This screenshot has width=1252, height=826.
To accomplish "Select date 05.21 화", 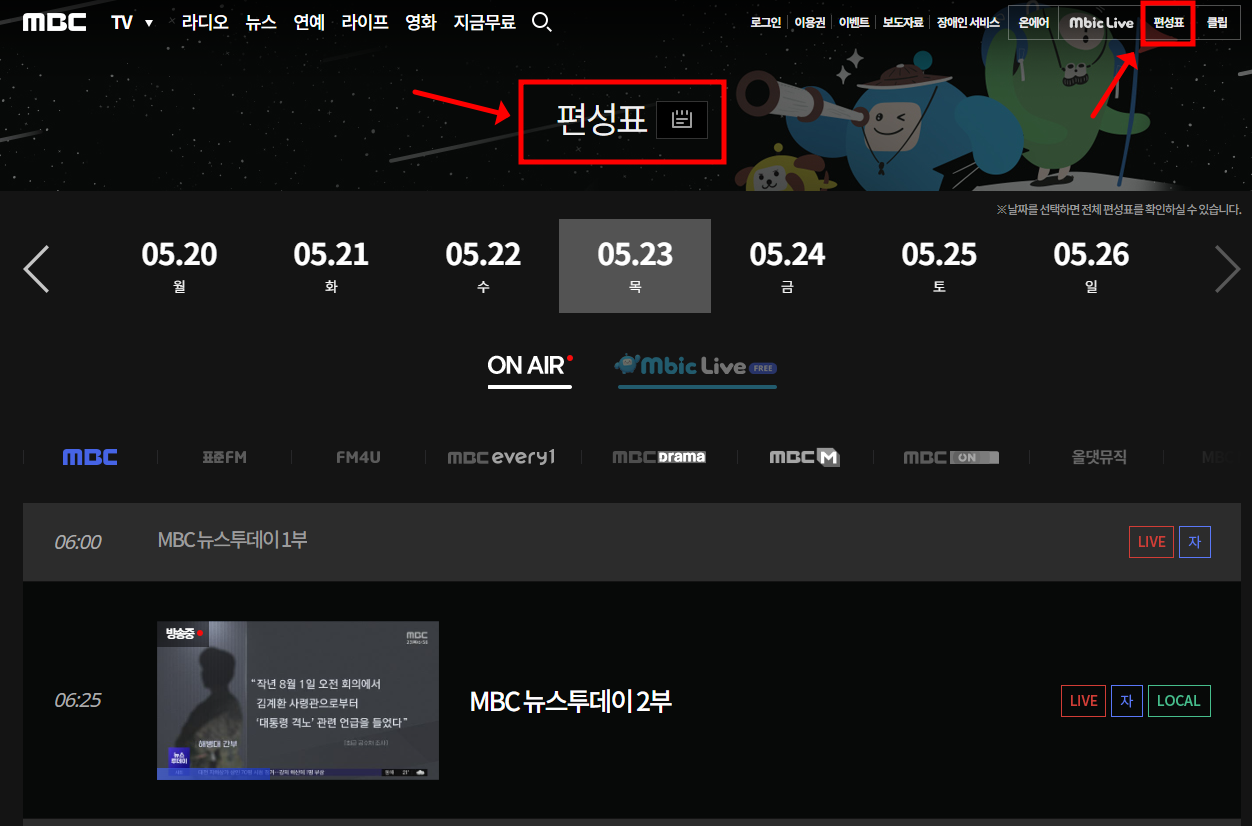I will point(331,266).
